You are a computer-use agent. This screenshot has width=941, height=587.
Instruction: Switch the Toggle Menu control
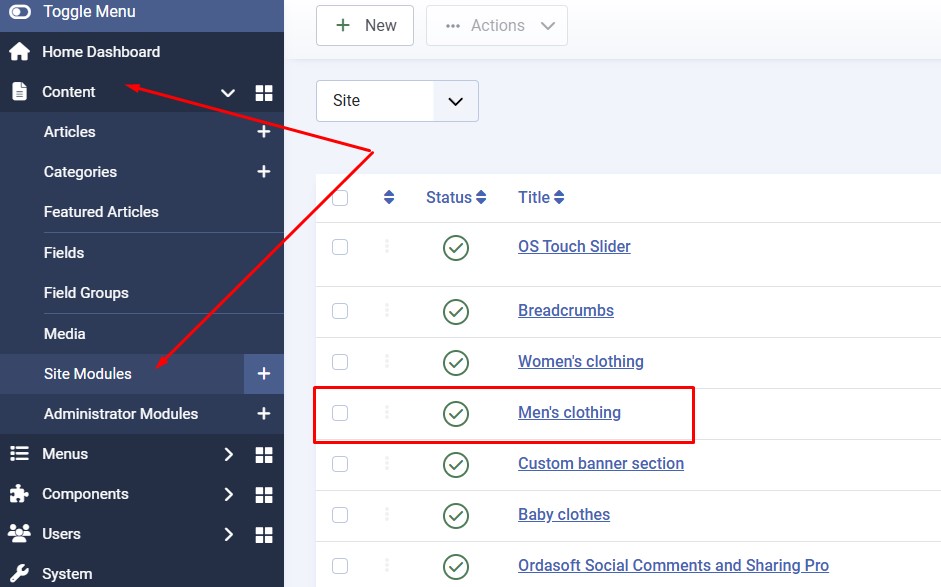click(20, 12)
